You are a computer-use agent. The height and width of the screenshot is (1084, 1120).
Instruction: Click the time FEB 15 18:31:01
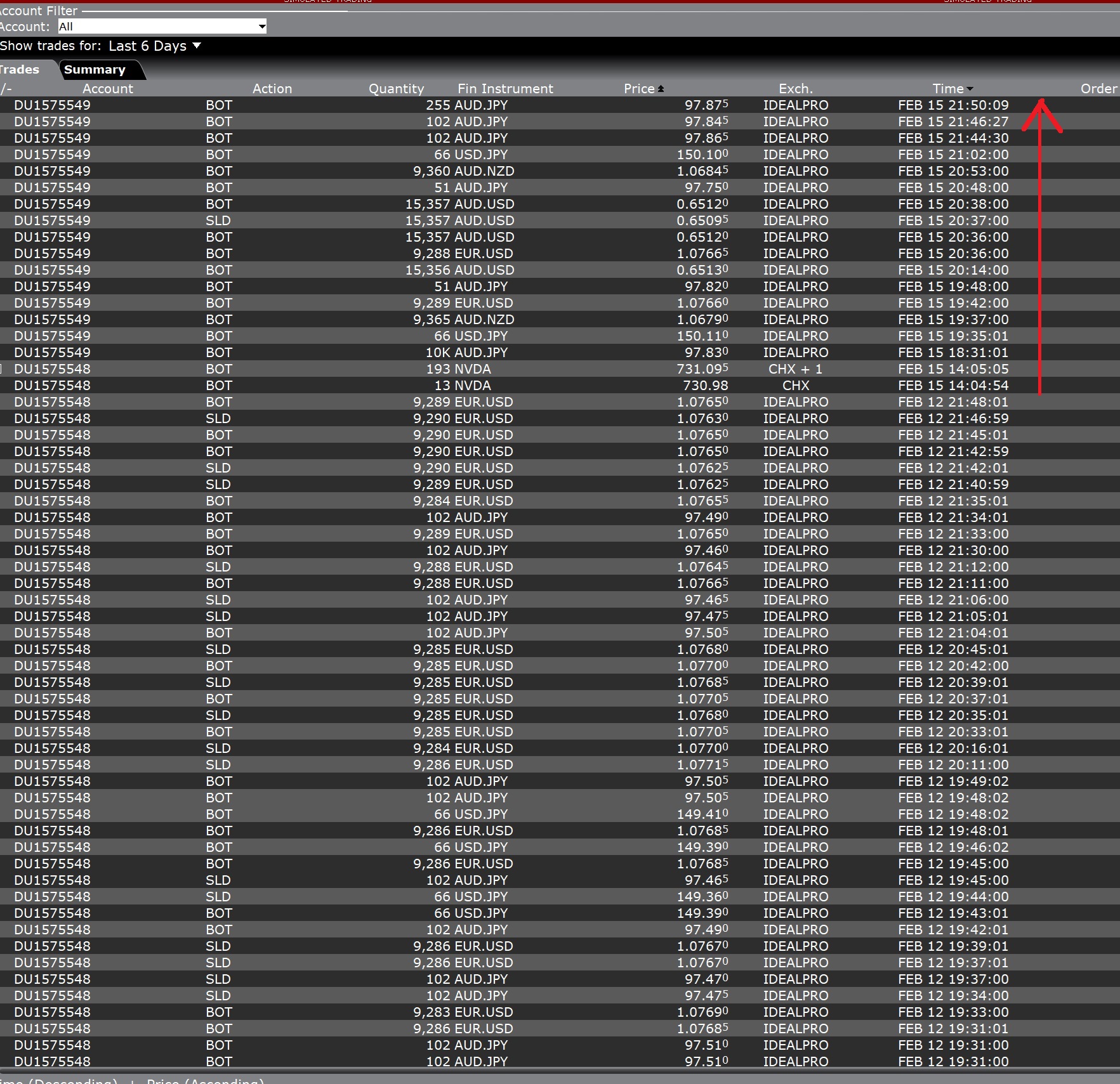coord(953,353)
